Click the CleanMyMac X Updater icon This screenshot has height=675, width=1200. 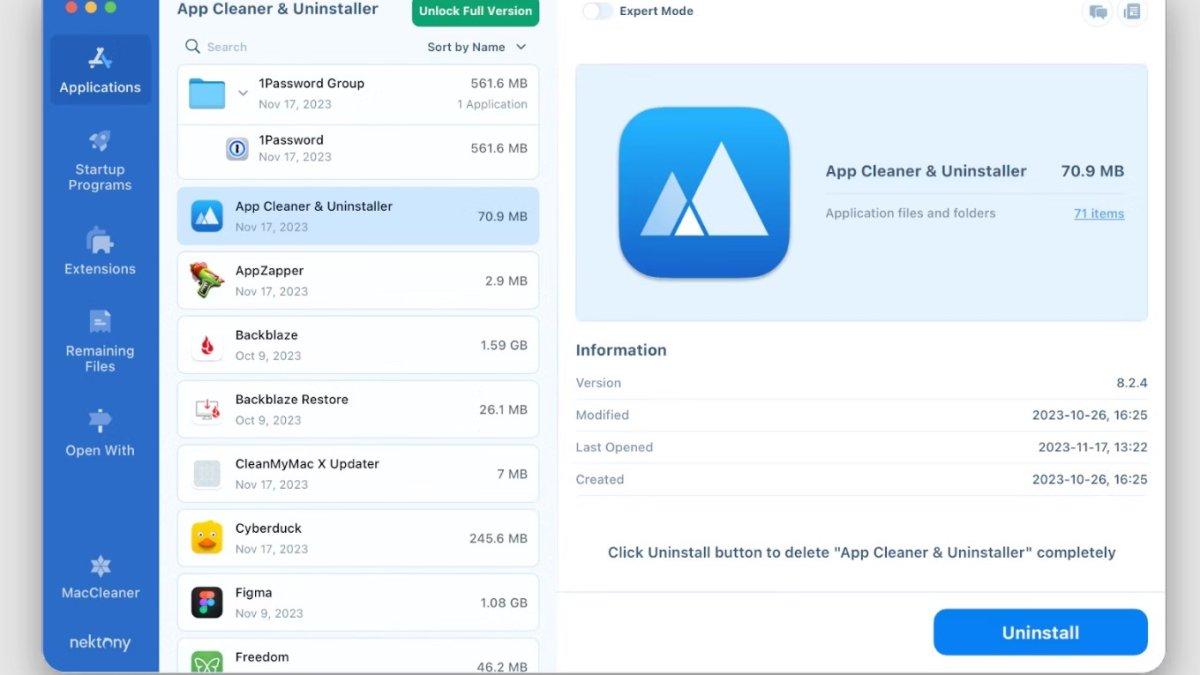coord(207,474)
